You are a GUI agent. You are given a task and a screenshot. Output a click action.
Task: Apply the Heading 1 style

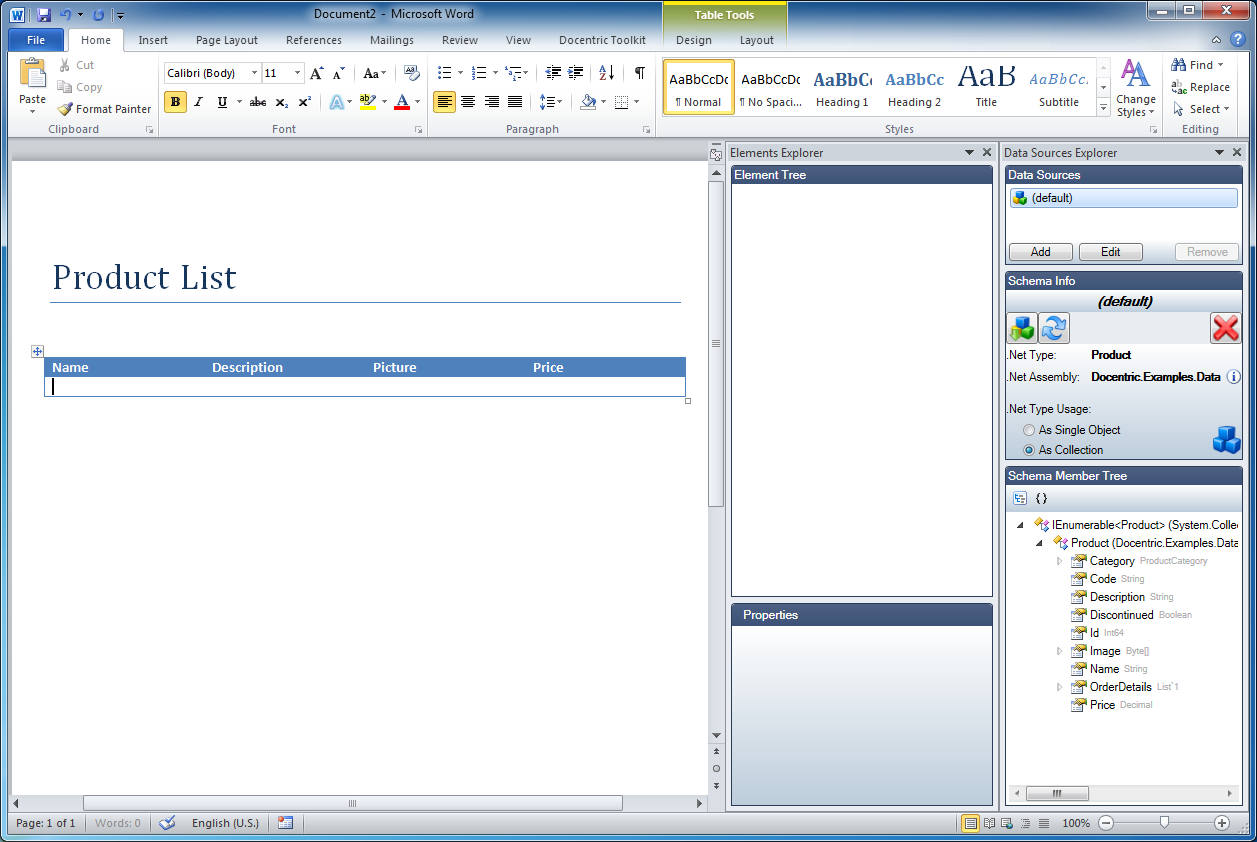point(842,88)
